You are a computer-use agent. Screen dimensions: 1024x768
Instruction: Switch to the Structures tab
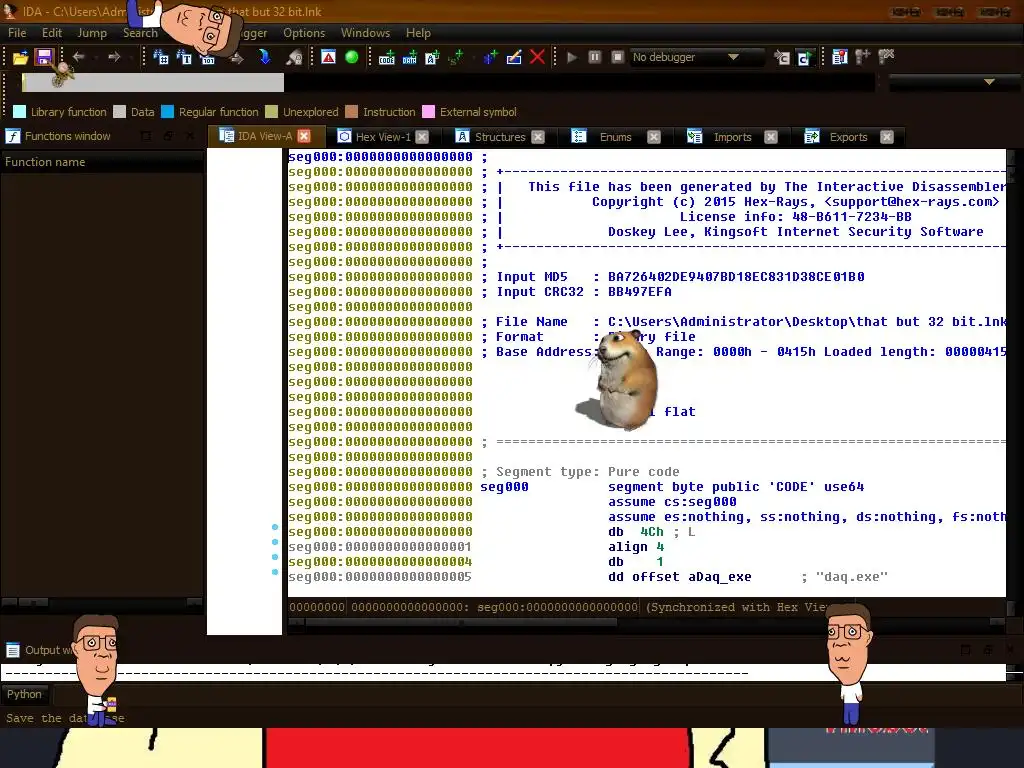[500, 136]
